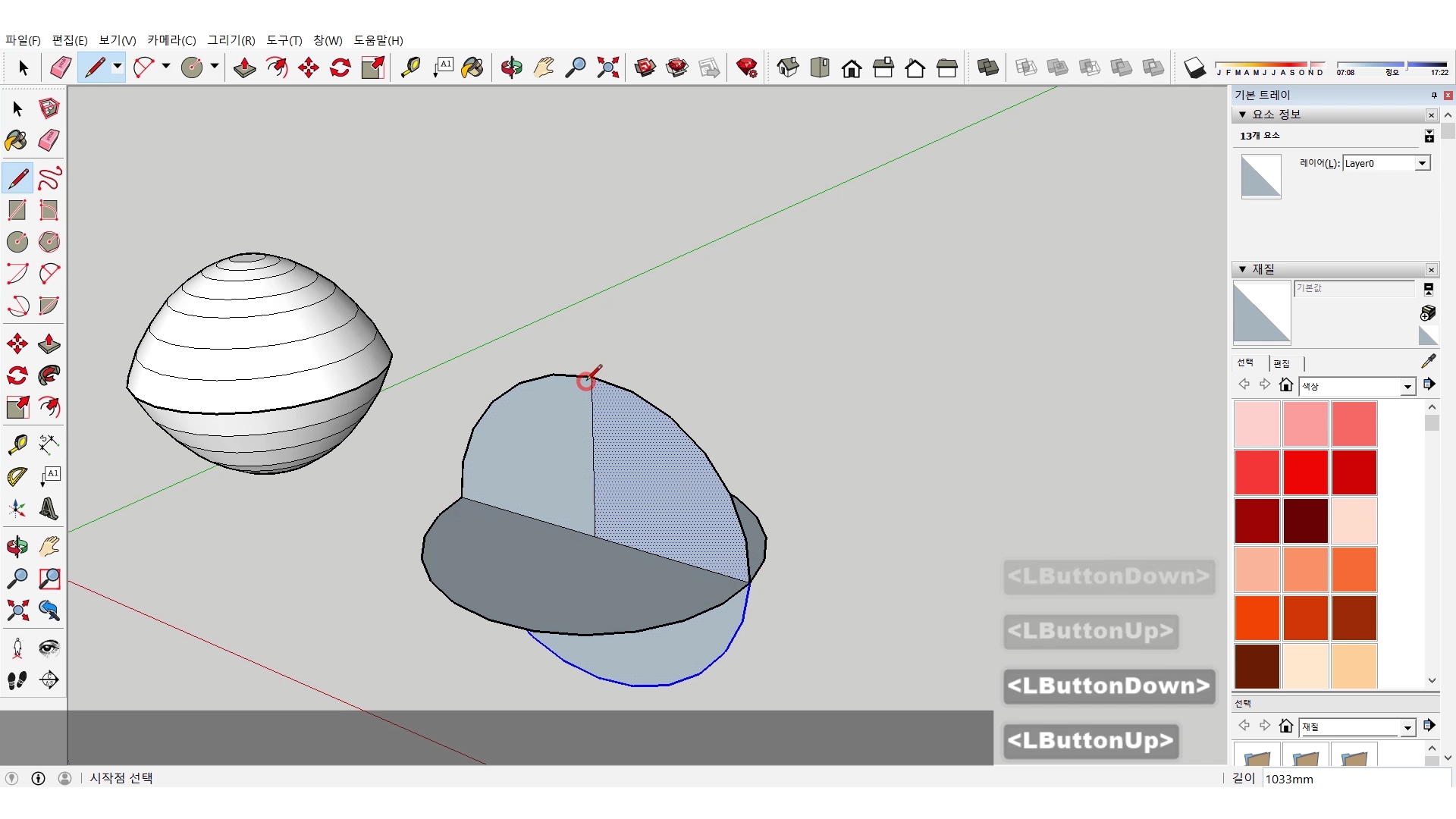Activate the Orbit tool in top toolbar
1456x819 pixels.
(511, 67)
